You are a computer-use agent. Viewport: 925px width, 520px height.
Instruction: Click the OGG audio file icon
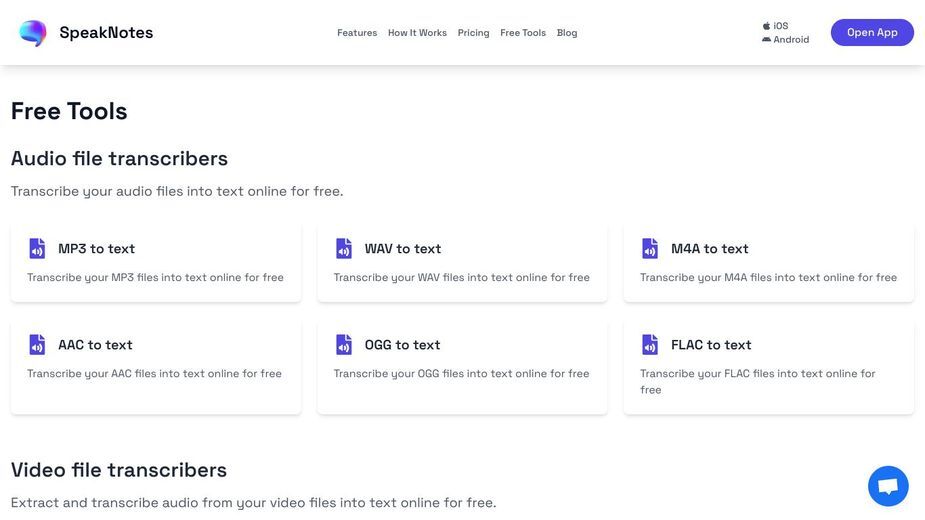click(344, 345)
